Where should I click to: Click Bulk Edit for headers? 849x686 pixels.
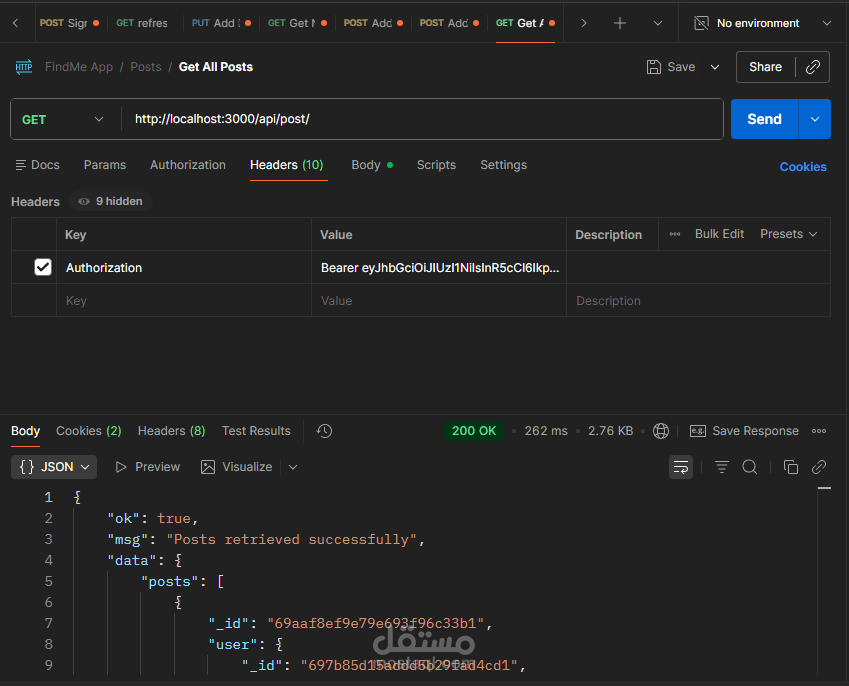point(719,234)
